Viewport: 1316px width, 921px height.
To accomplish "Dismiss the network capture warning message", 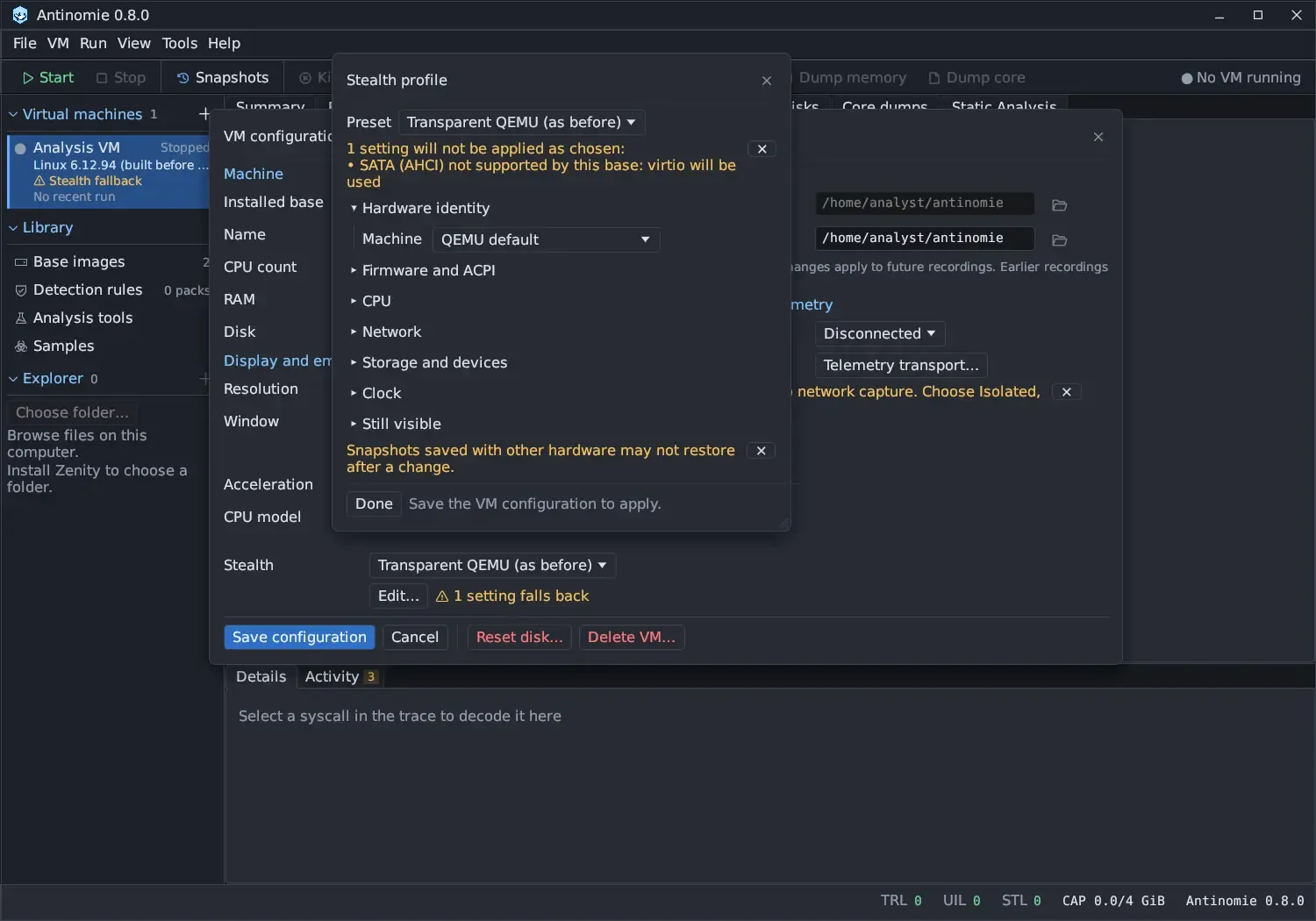I will click(1066, 392).
